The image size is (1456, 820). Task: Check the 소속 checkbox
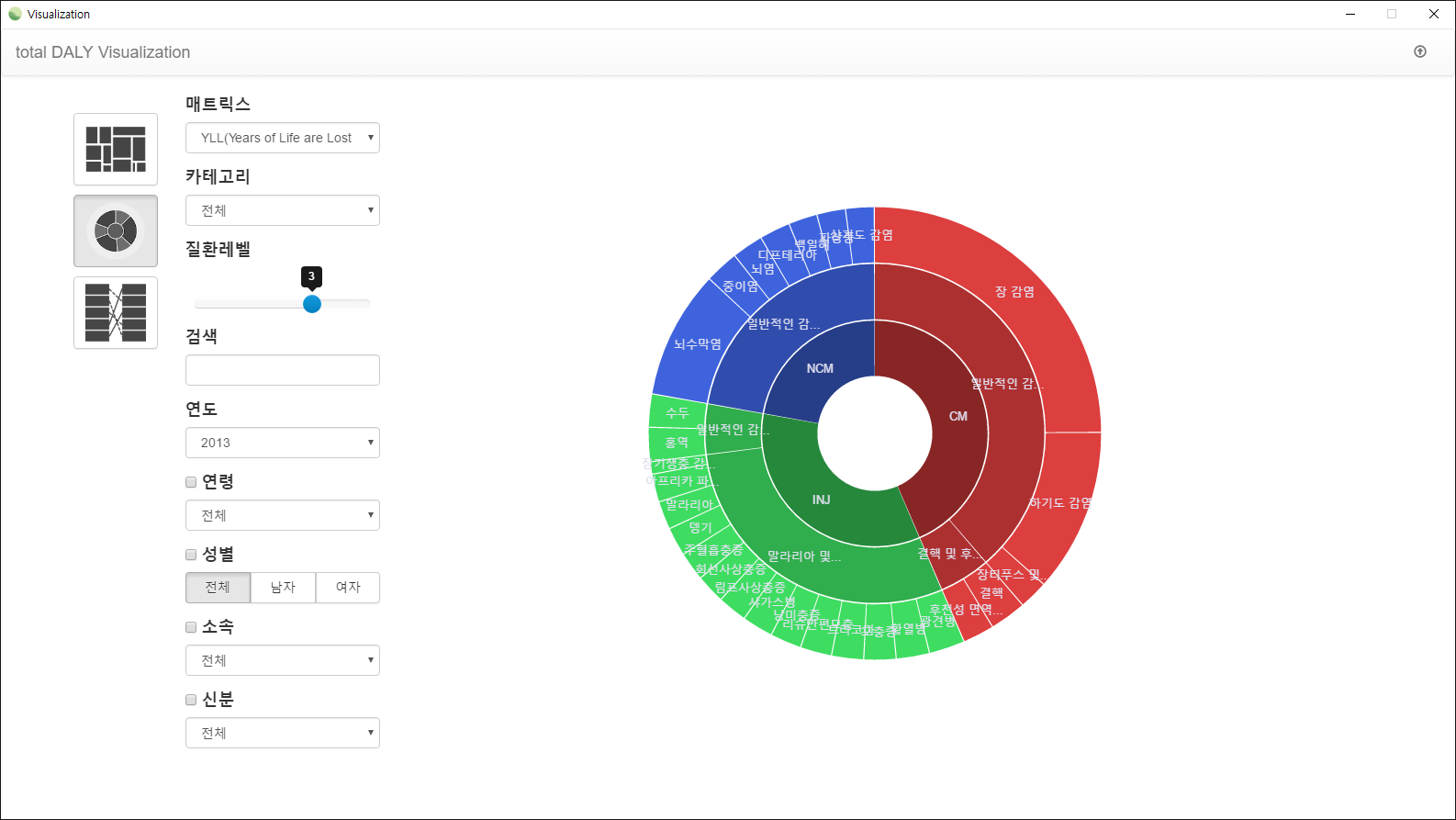click(x=191, y=627)
